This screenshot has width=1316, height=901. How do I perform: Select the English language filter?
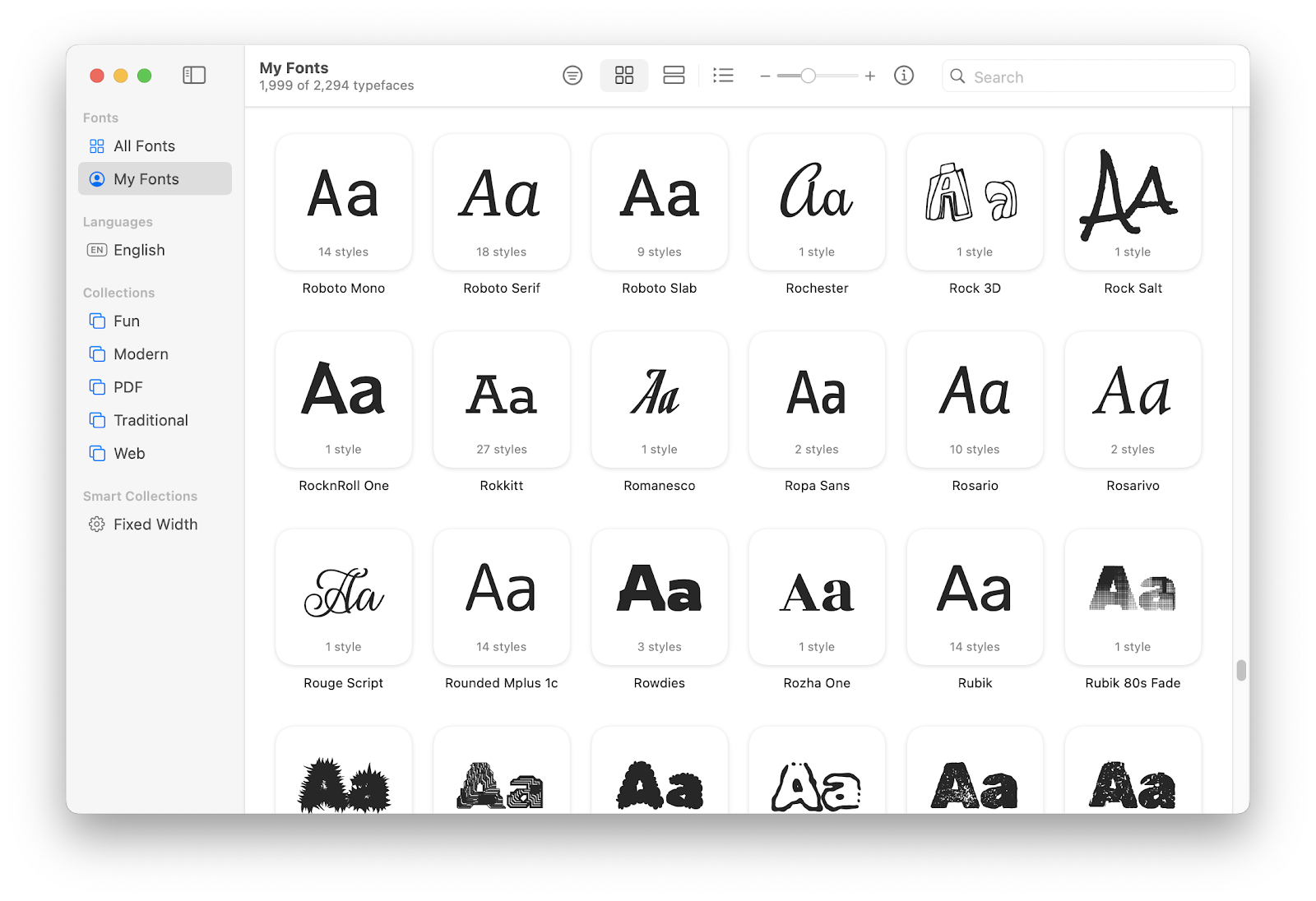[x=155, y=250]
